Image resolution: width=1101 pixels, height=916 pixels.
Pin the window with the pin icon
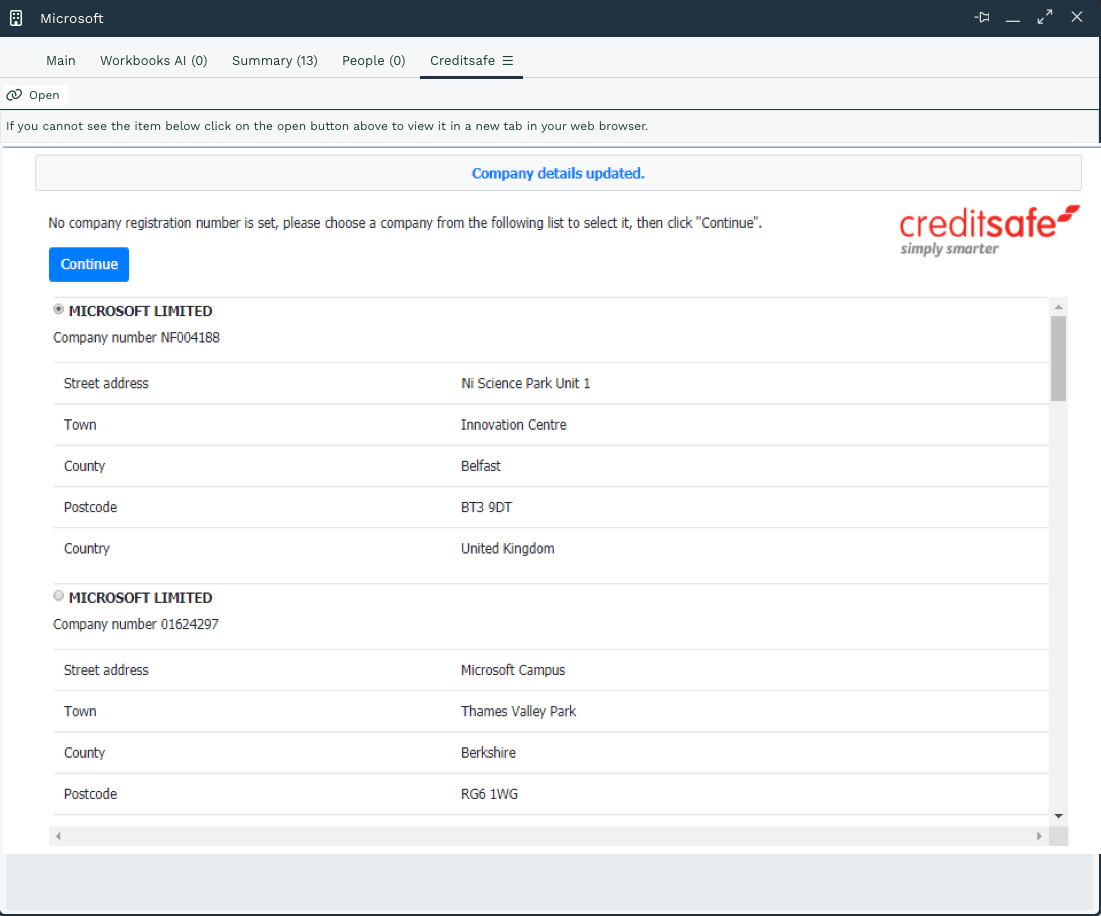click(982, 18)
